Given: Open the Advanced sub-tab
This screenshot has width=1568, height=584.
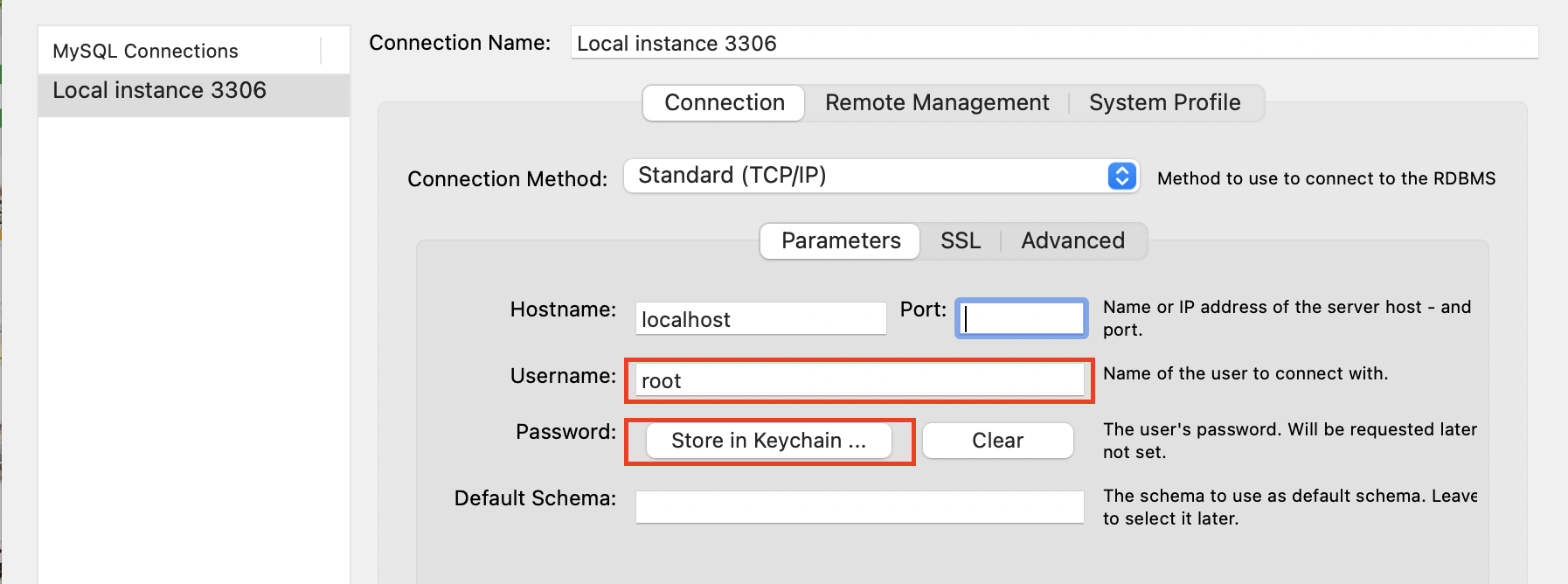Looking at the screenshot, I should click(1072, 241).
